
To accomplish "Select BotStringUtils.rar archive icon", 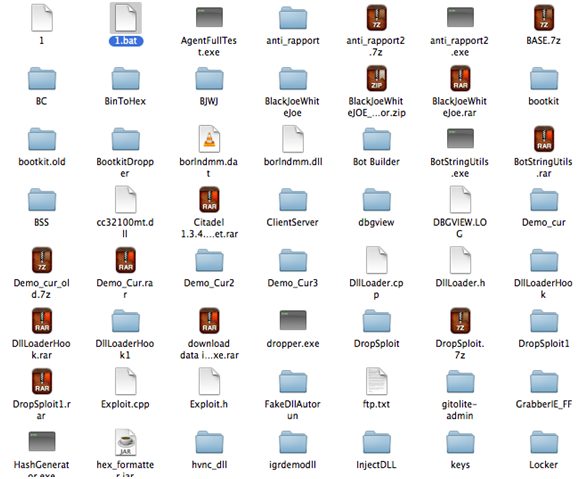I will 544,139.
